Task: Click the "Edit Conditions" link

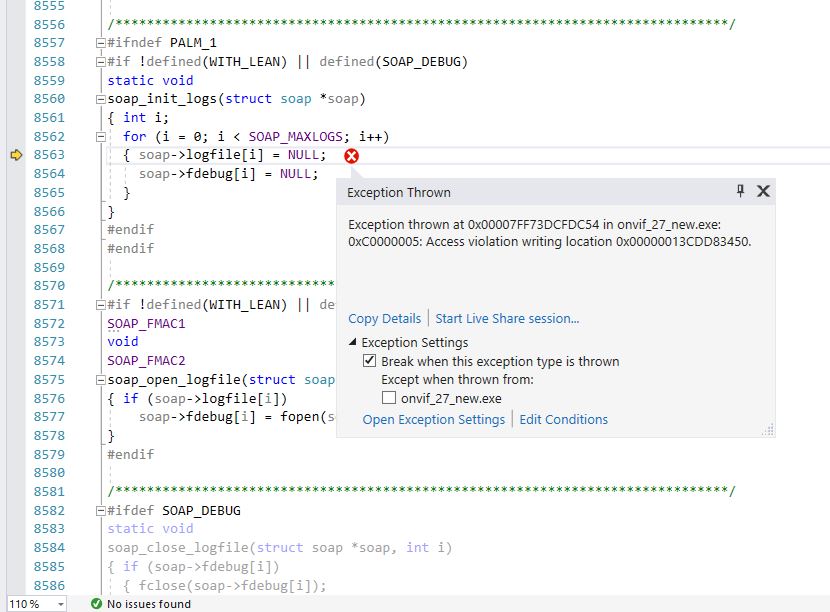Action: pos(563,420)
